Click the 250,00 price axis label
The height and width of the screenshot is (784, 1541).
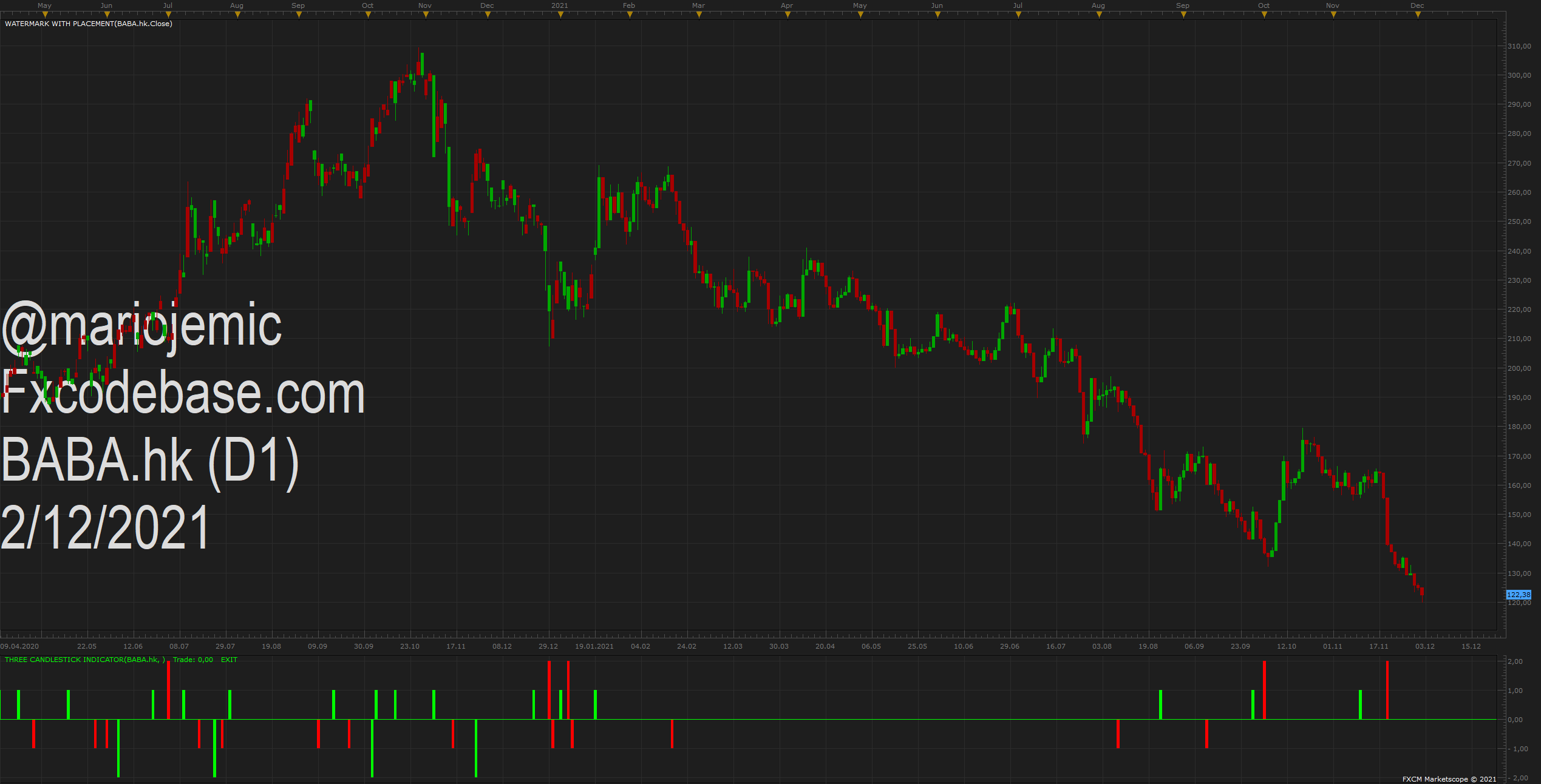[x=1519, y=221]
